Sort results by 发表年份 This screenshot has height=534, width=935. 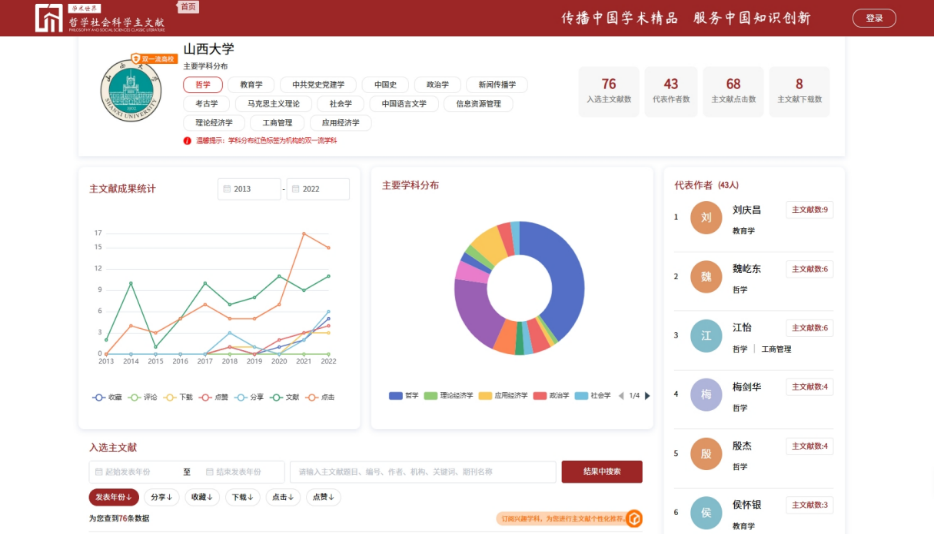[x=114, y=496]
